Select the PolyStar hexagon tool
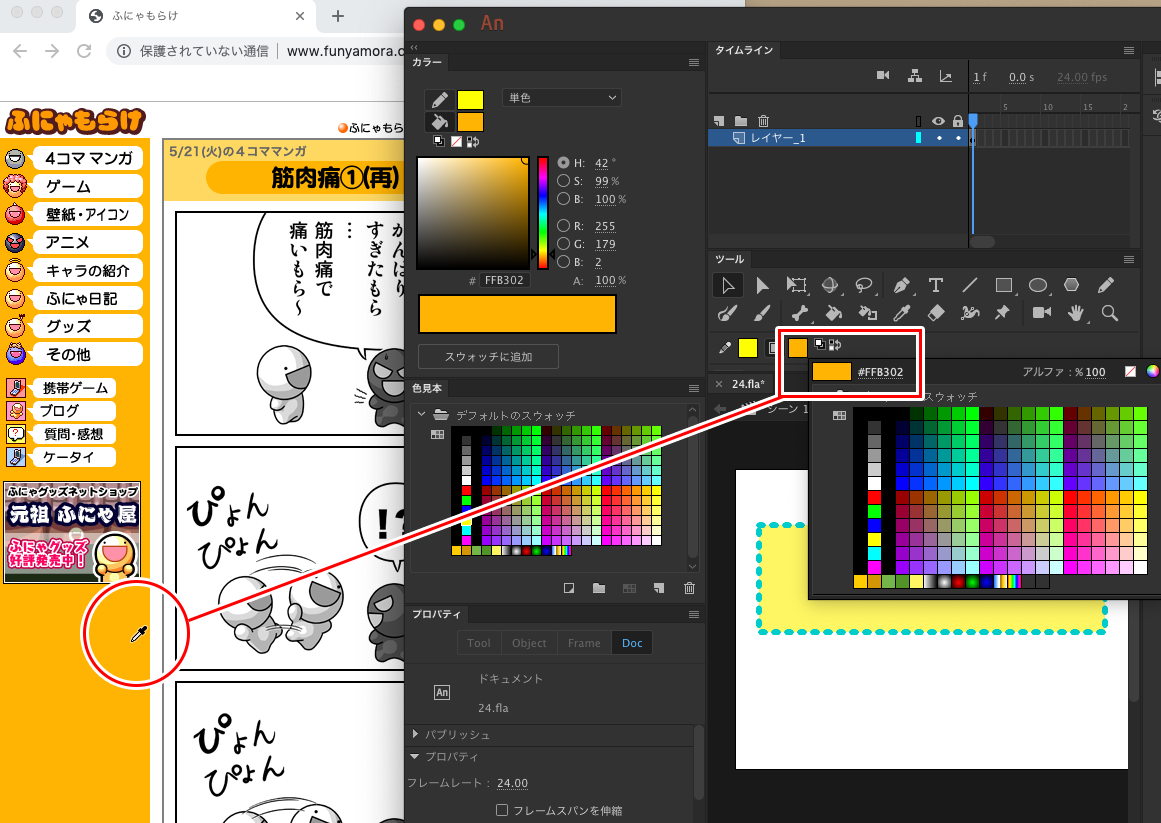1161x823 pixels. [x=1071, y=286]
